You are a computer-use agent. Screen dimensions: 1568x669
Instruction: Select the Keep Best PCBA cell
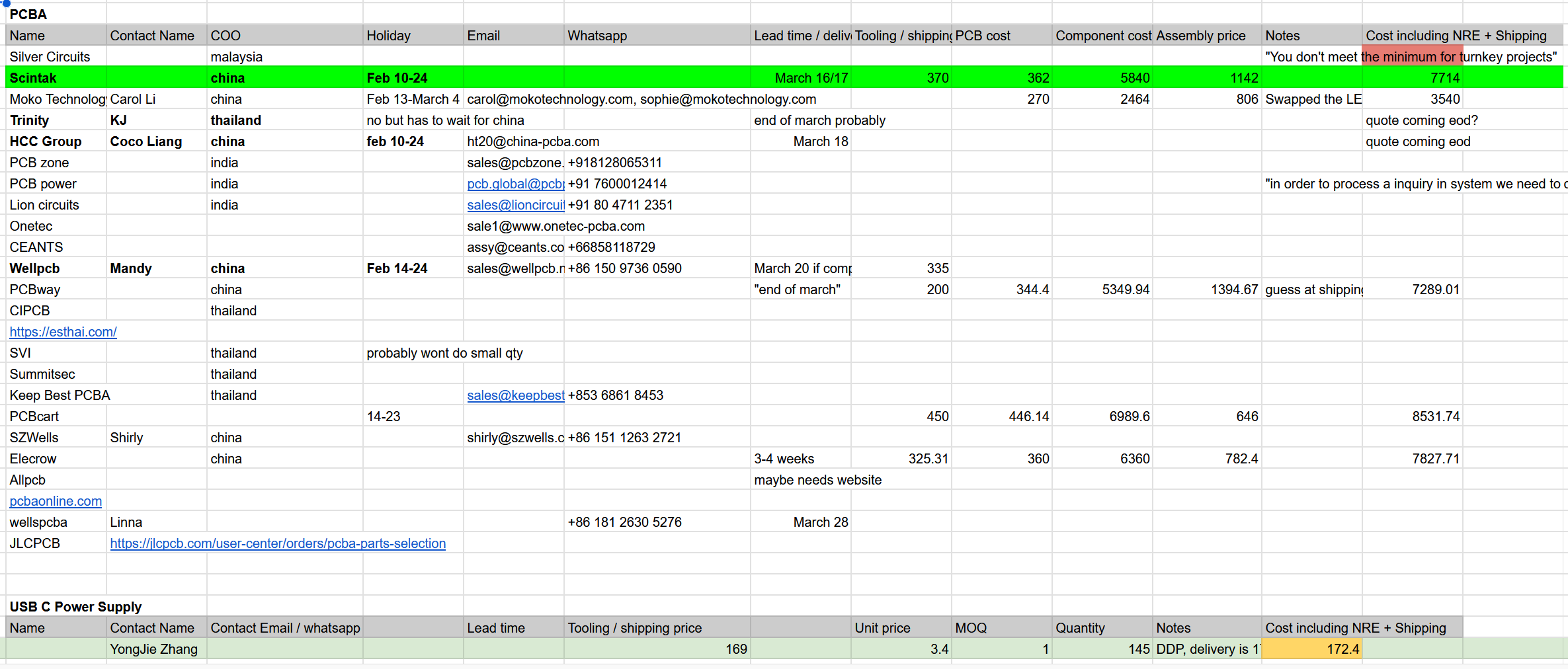tap(60, 395)
